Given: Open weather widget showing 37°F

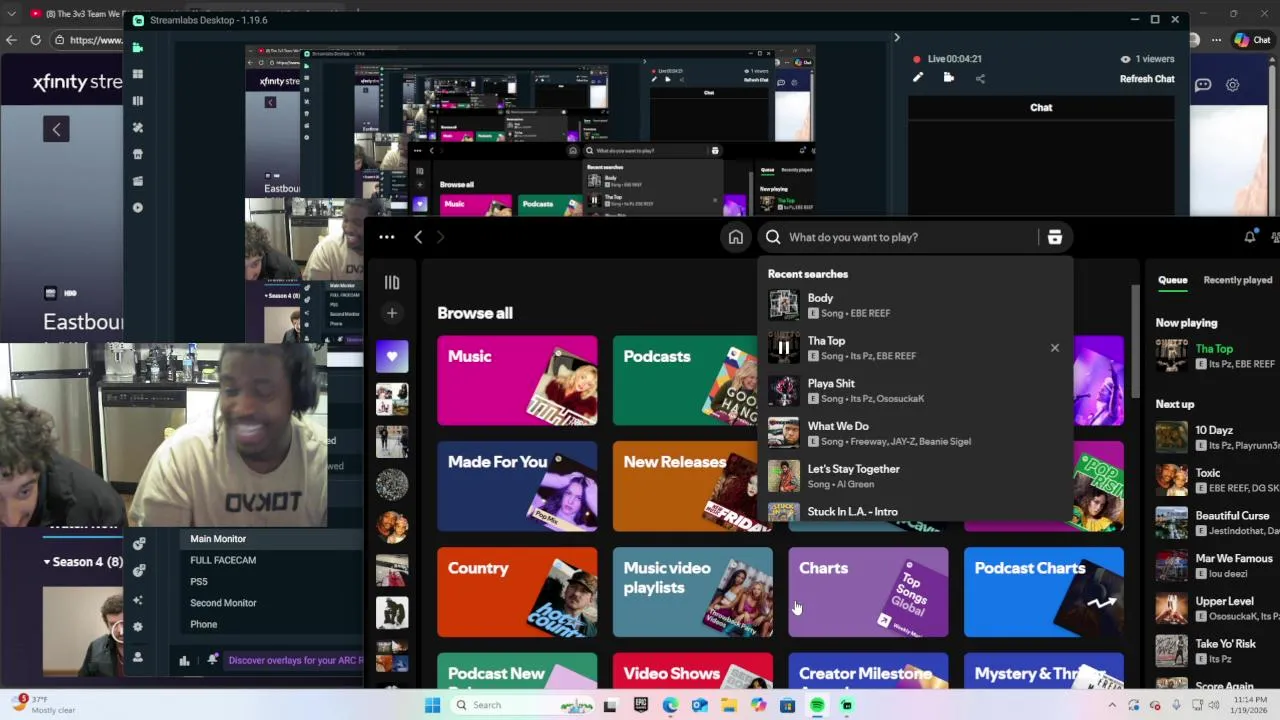Looking at the screenshot, I should coord(45,705).
